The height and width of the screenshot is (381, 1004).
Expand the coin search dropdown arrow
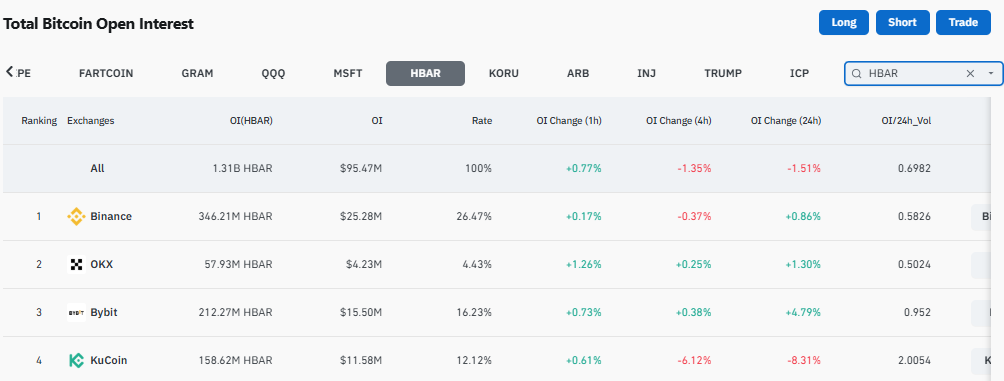[991, 74]
